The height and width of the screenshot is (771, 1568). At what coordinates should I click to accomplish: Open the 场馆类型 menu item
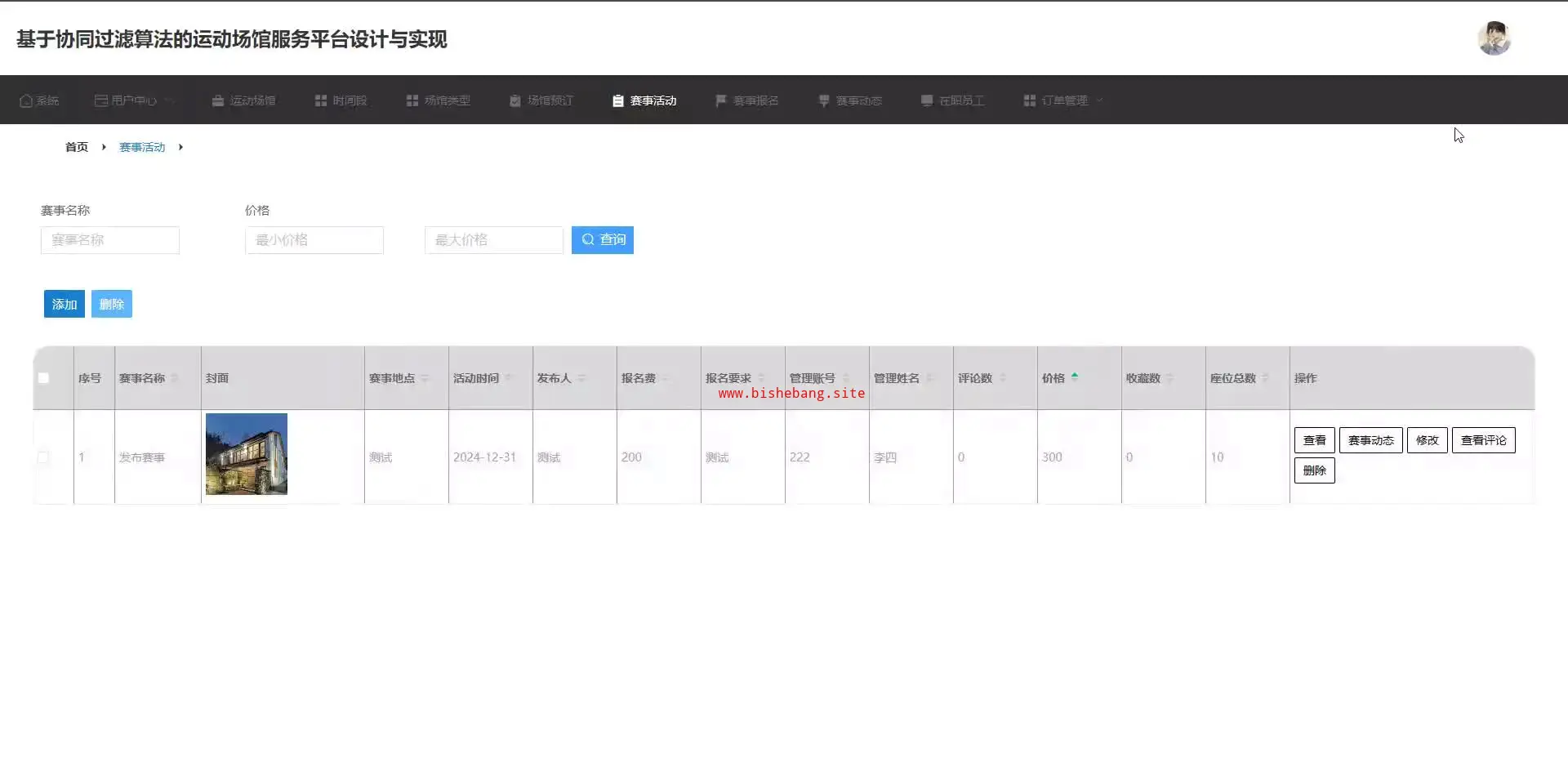click(439, 100)
